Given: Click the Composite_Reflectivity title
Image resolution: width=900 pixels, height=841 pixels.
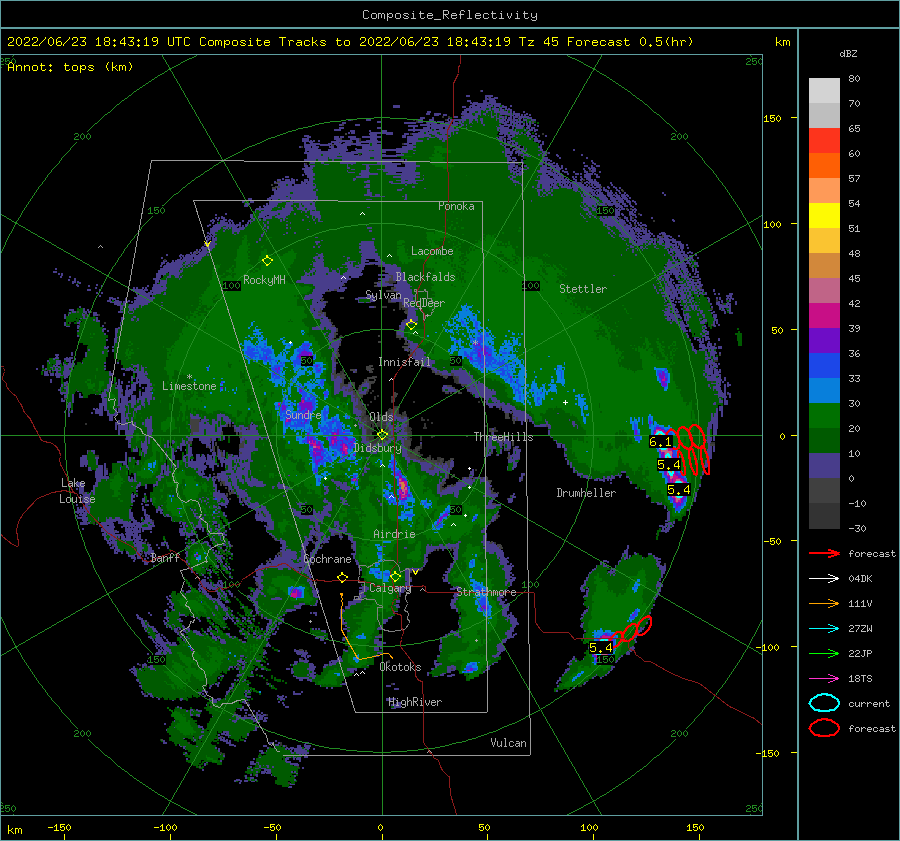Looking at the screenshot, I should point(449,15).
